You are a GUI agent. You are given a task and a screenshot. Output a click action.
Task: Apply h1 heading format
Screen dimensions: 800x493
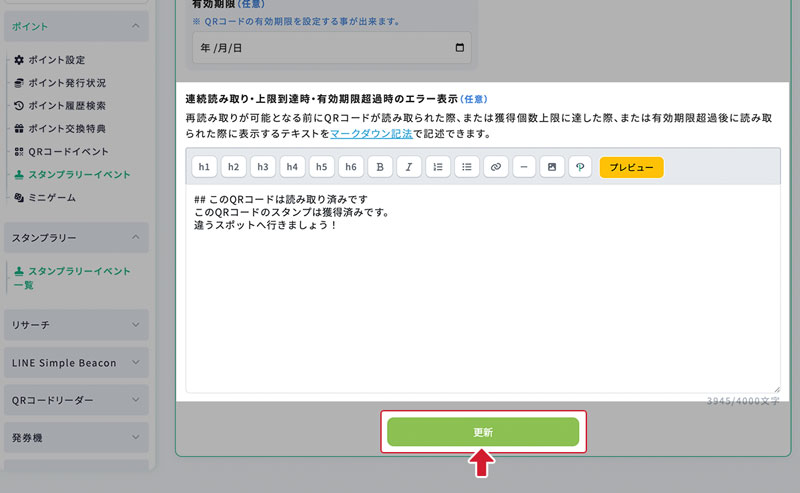(205, 167)
